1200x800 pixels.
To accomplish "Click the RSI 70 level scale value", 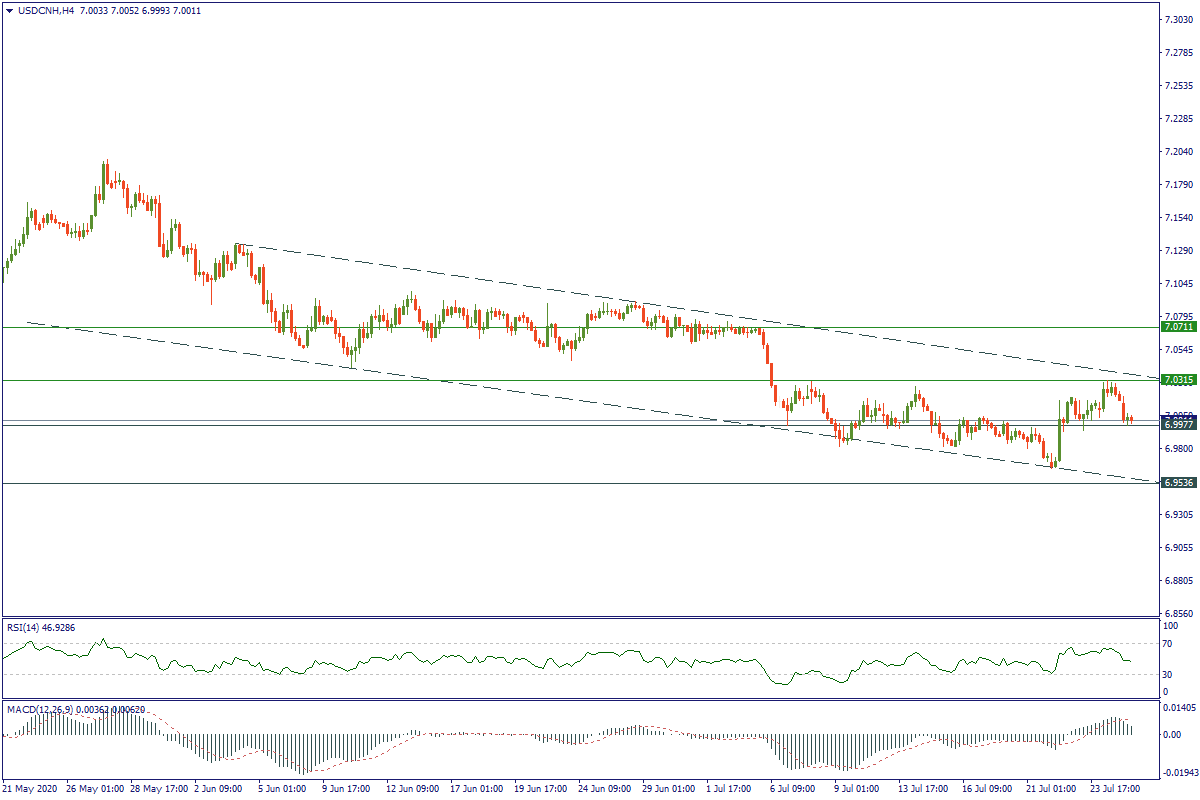I will point(1169,644).
